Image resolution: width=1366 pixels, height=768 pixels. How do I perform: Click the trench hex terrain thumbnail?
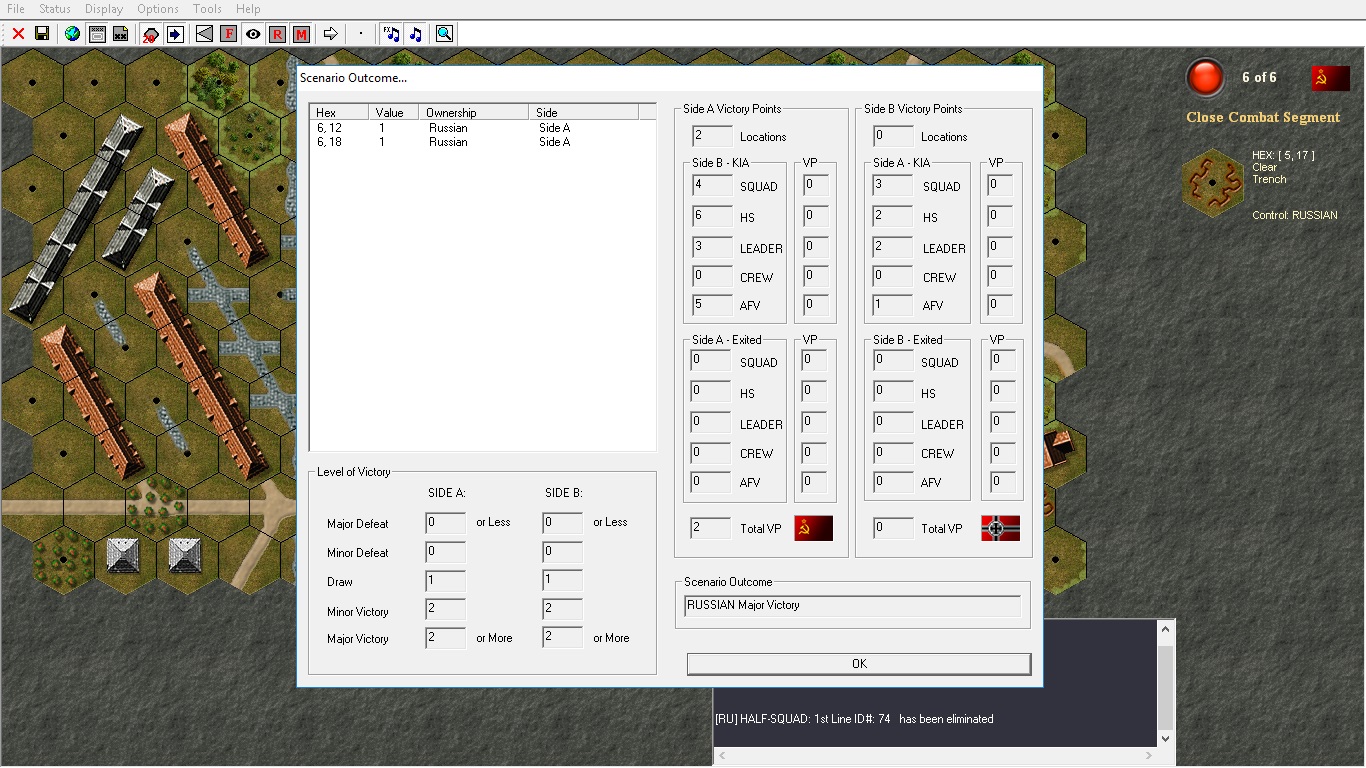coord(1213,183)
